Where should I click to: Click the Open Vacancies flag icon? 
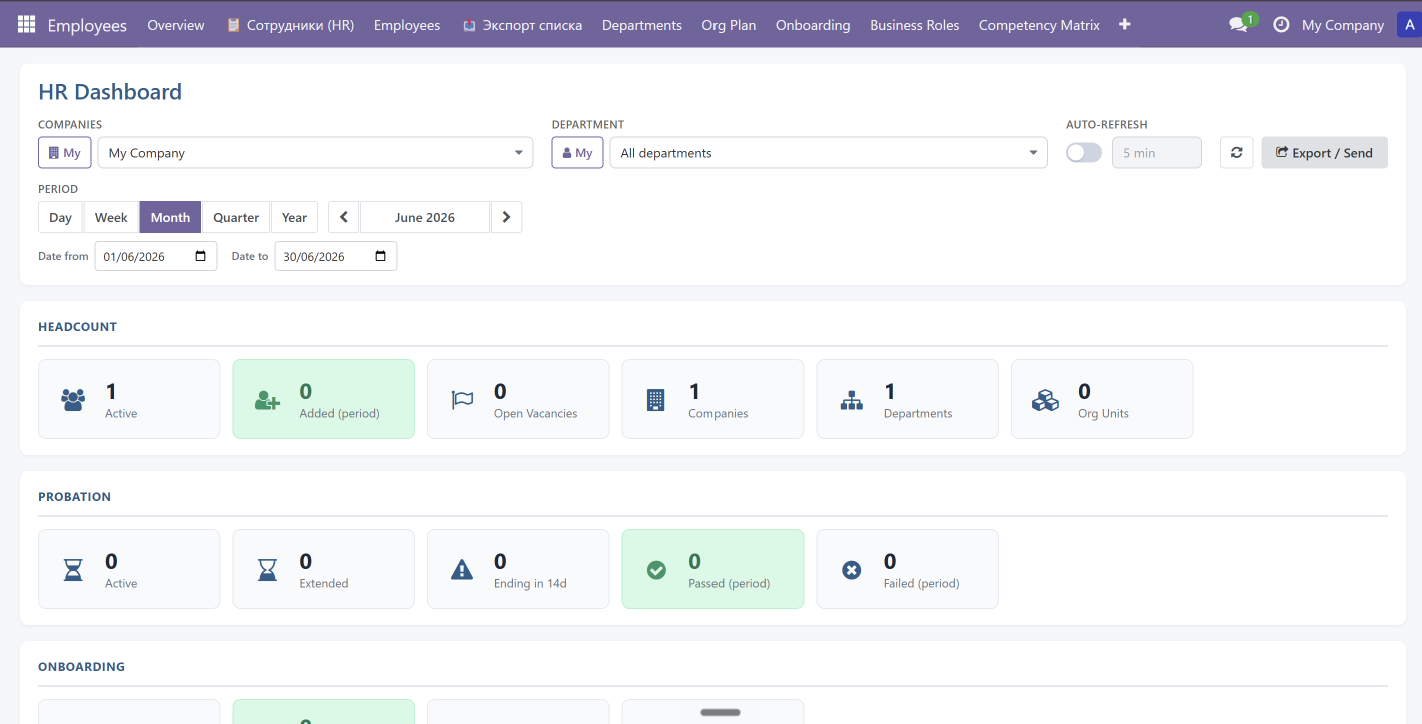[462, 400]
